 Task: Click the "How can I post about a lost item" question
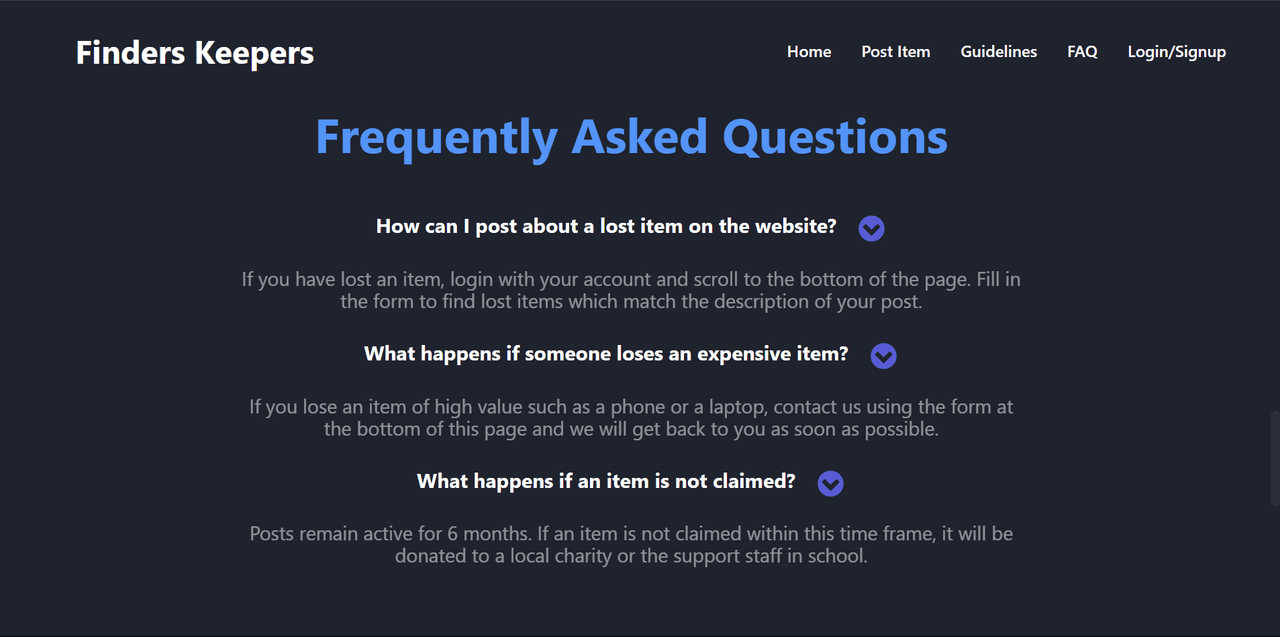[x=606, y=226]
